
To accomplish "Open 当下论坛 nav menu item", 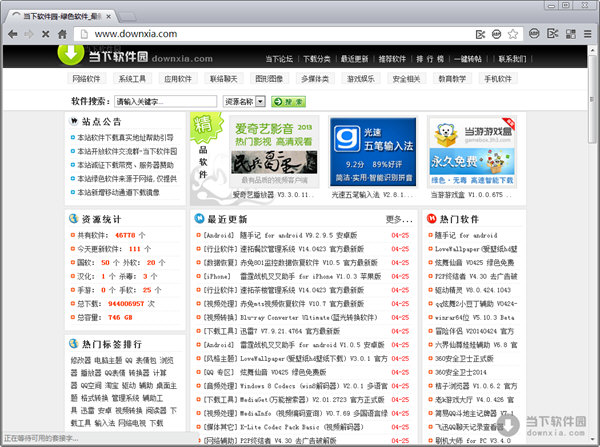I will point(279,59).
